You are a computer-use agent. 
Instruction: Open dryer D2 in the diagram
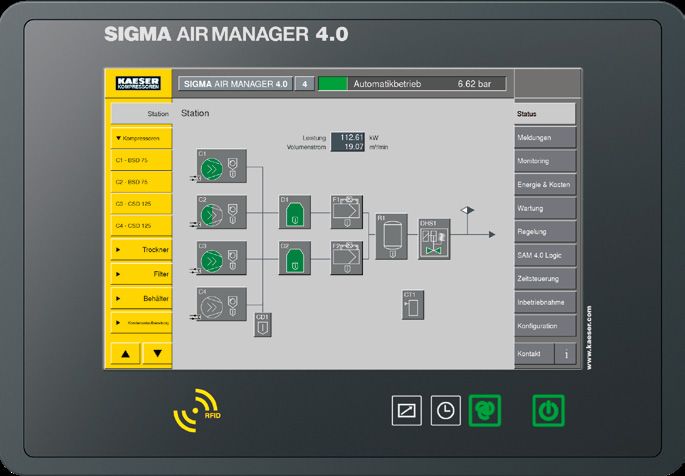[x=295, y=258]
